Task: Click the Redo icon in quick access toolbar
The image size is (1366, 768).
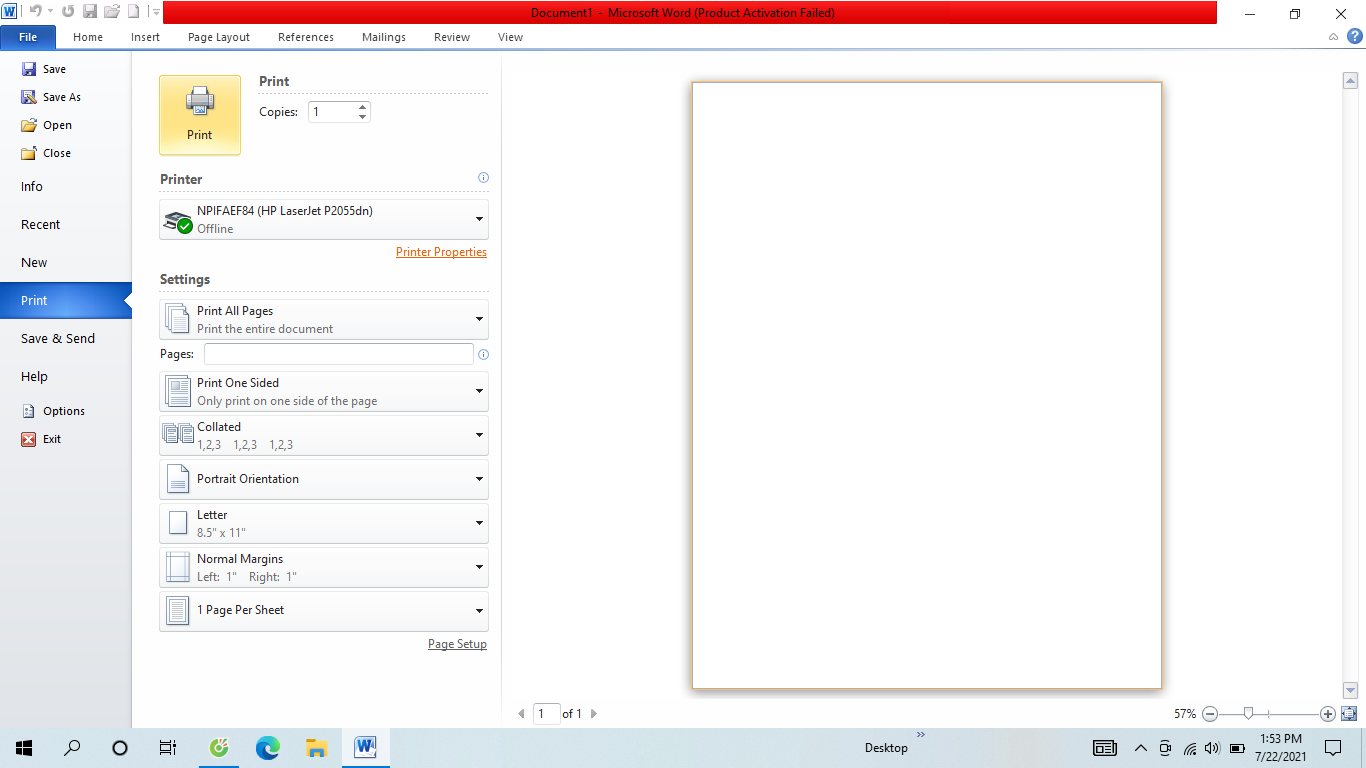Action: tap(68, 12)
